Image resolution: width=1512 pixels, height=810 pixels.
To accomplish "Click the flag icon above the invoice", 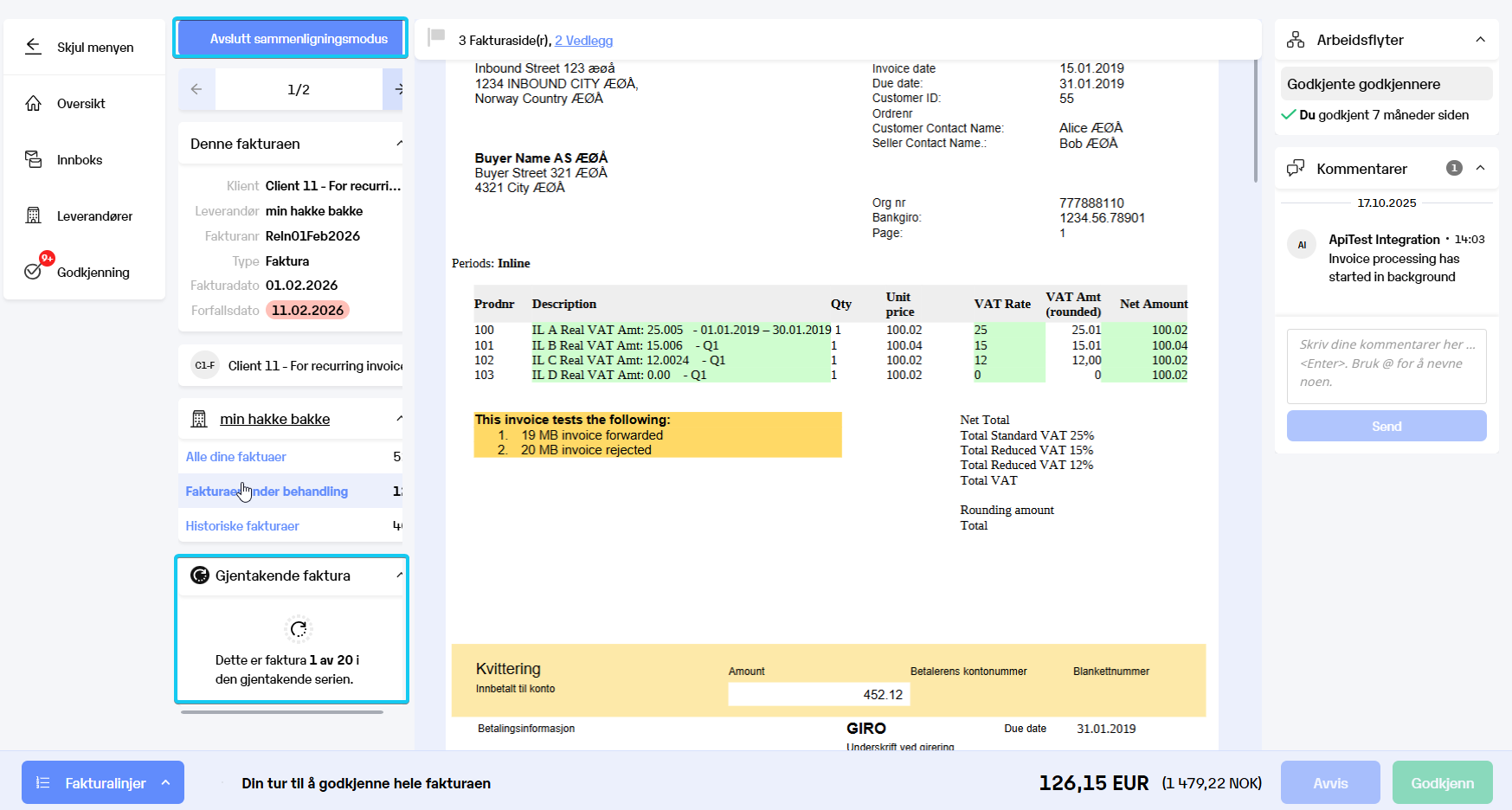I will coord(437,36).
